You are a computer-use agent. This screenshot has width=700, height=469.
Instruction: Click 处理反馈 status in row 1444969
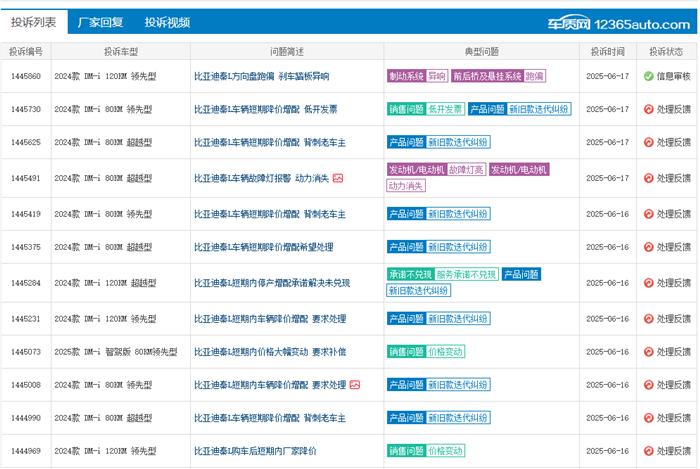674,451
